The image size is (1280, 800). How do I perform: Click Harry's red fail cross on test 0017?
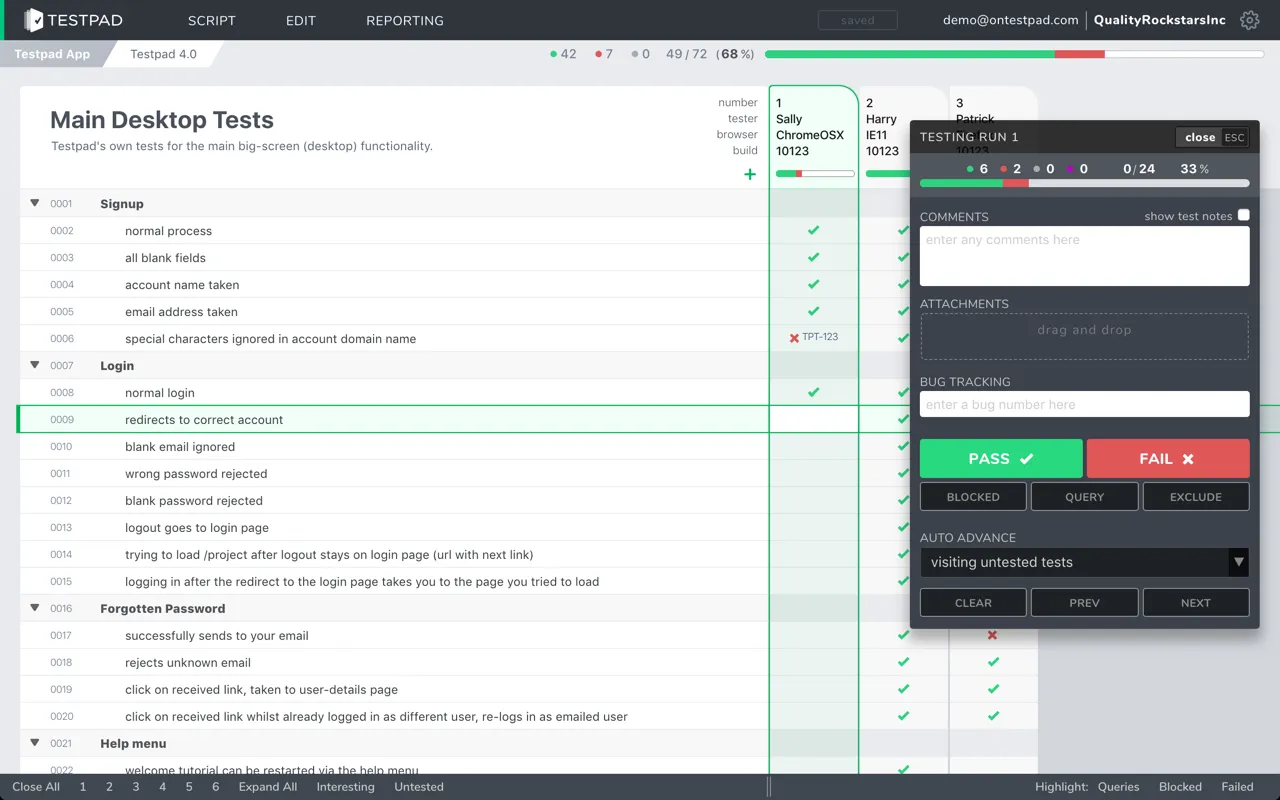(992, 635)
